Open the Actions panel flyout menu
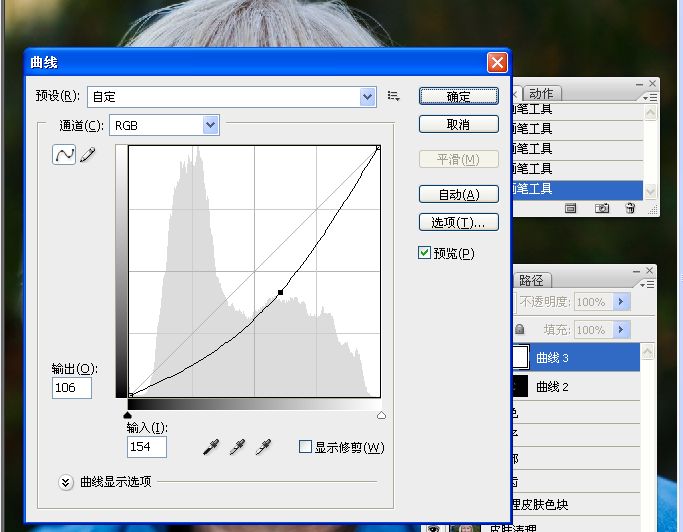Screen dimensions: 683x532 [650, 98]
